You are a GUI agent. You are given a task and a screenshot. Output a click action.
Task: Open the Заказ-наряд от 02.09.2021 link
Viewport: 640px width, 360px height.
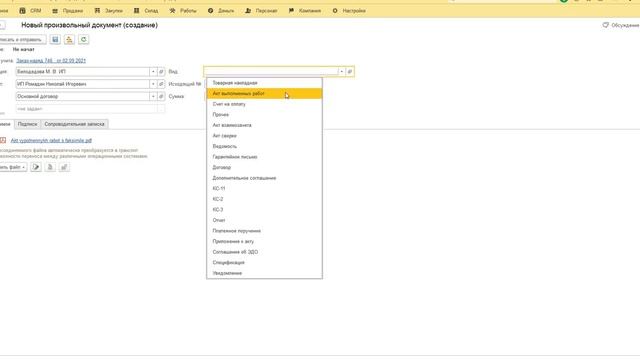[x=51, y=60]
